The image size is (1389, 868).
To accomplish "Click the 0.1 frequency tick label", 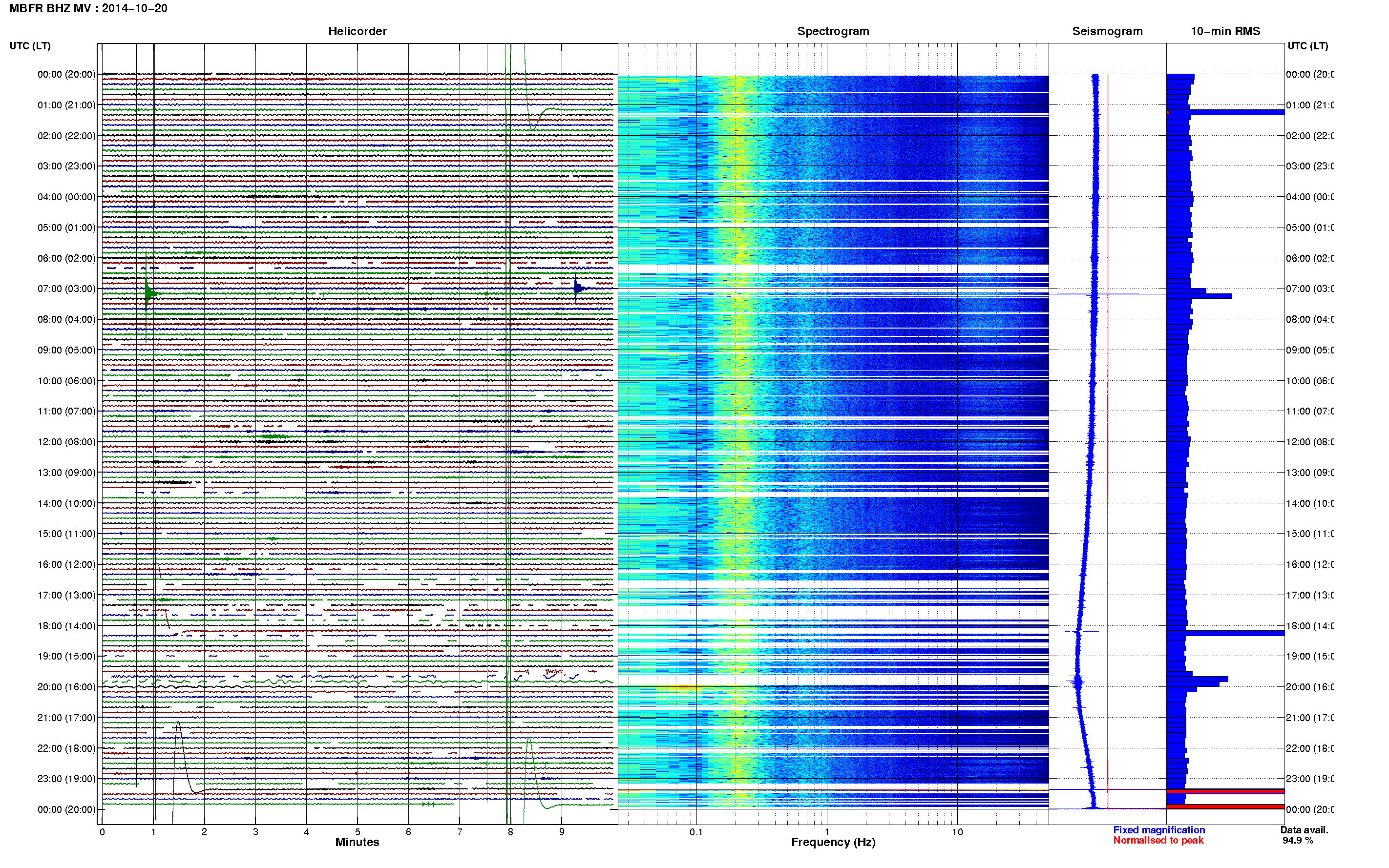I will pyautogui.click(x=696, y=832).
